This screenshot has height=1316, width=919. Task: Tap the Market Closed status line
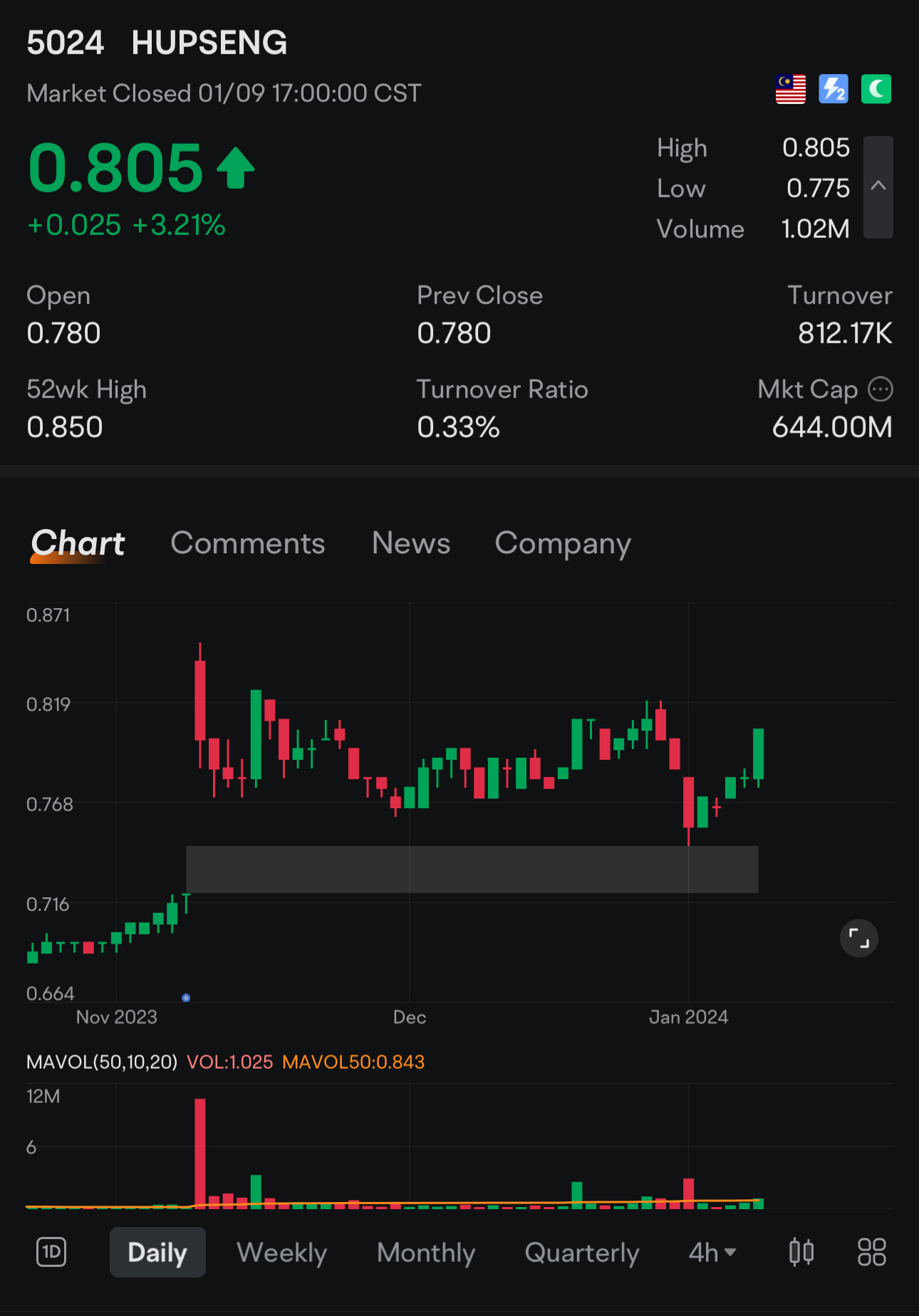point(224,93)
